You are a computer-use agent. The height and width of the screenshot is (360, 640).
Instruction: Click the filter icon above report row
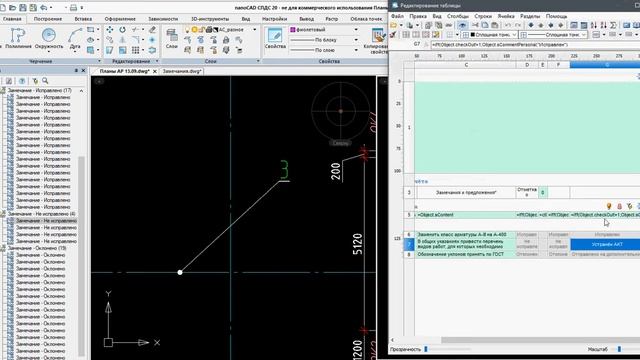tap(629, 207)
